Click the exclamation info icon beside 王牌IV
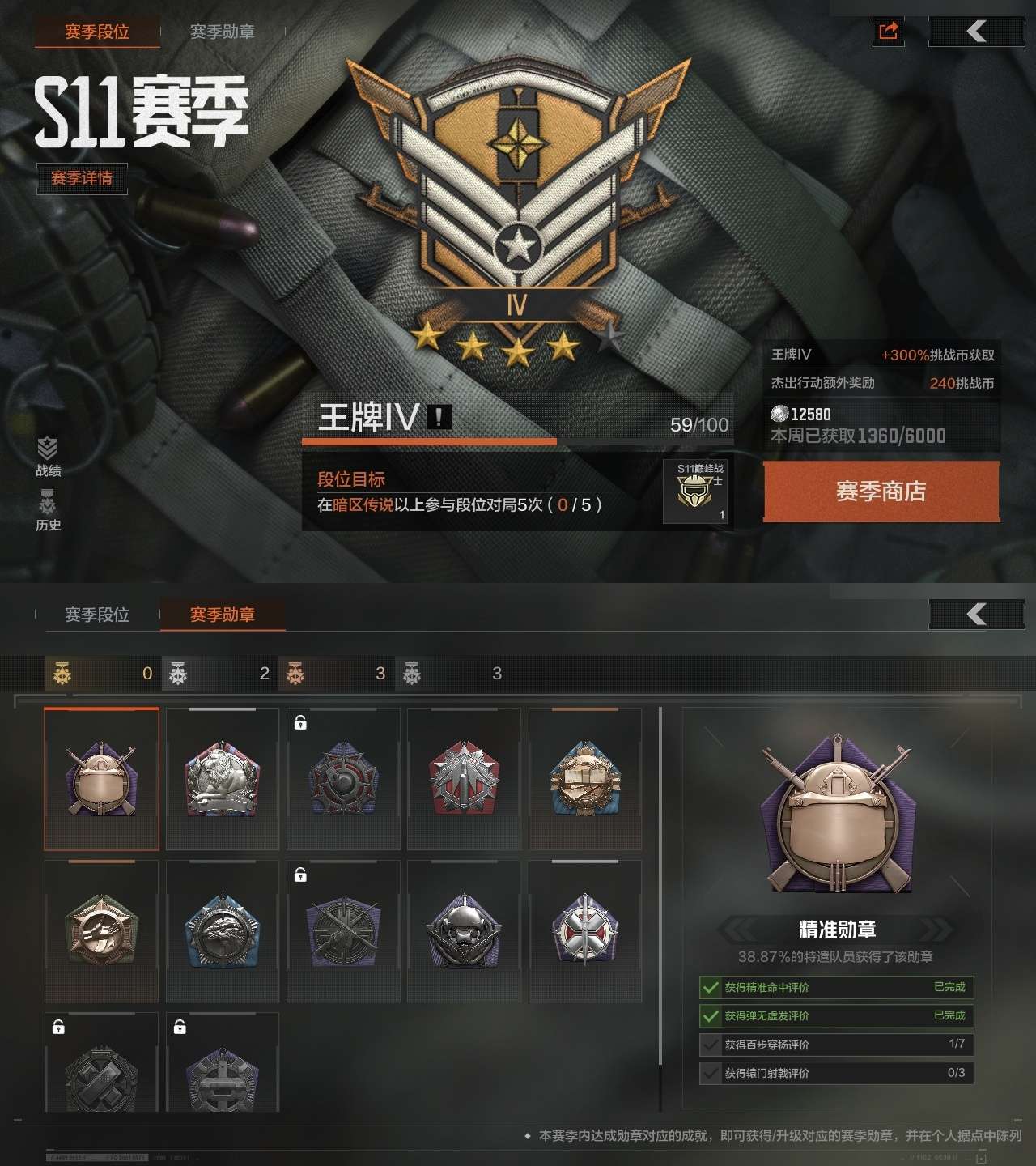Screen dimensions: 1036x1166 [x=439, y=417]
